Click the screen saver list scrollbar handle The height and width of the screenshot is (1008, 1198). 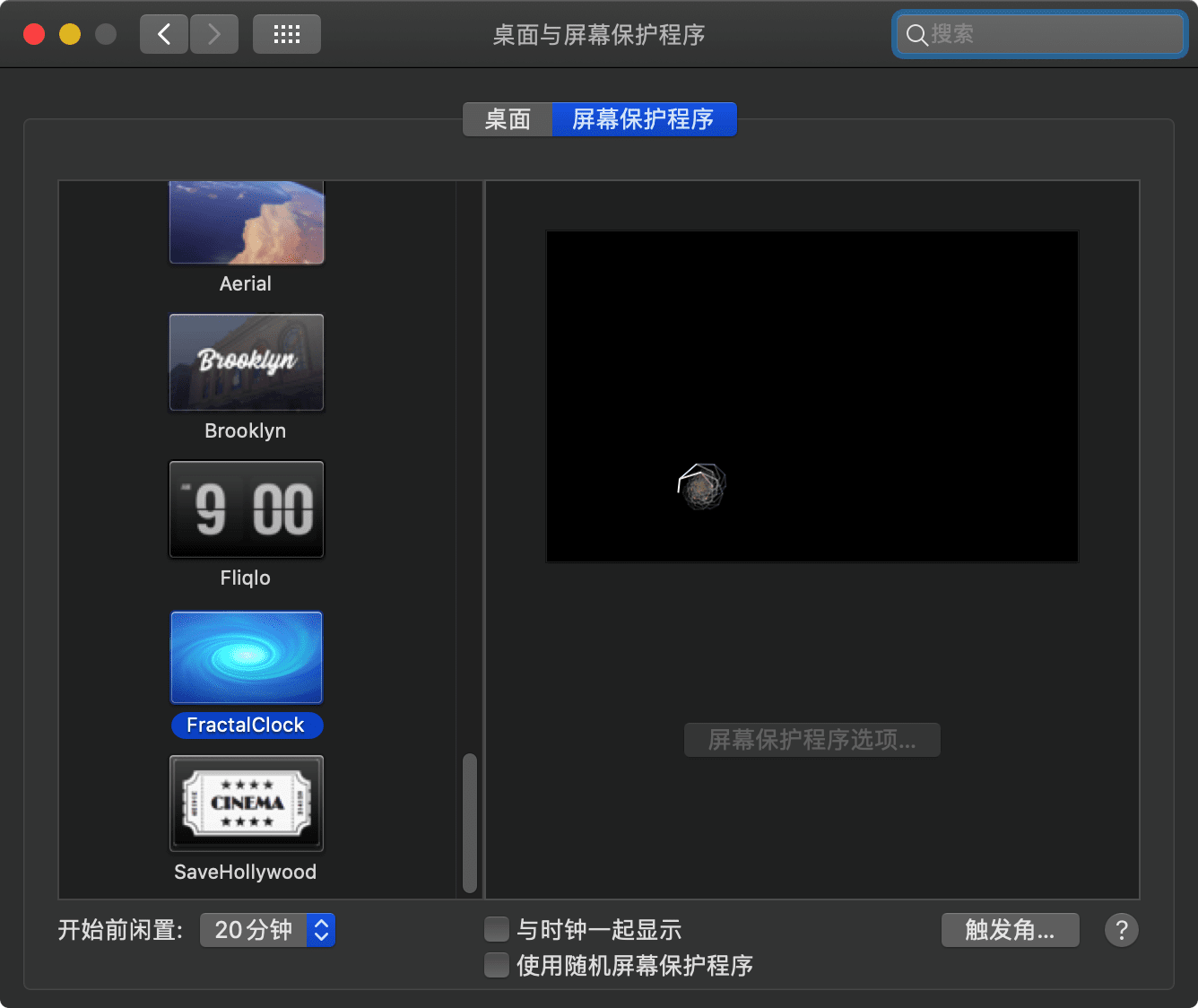pos(470,823)
